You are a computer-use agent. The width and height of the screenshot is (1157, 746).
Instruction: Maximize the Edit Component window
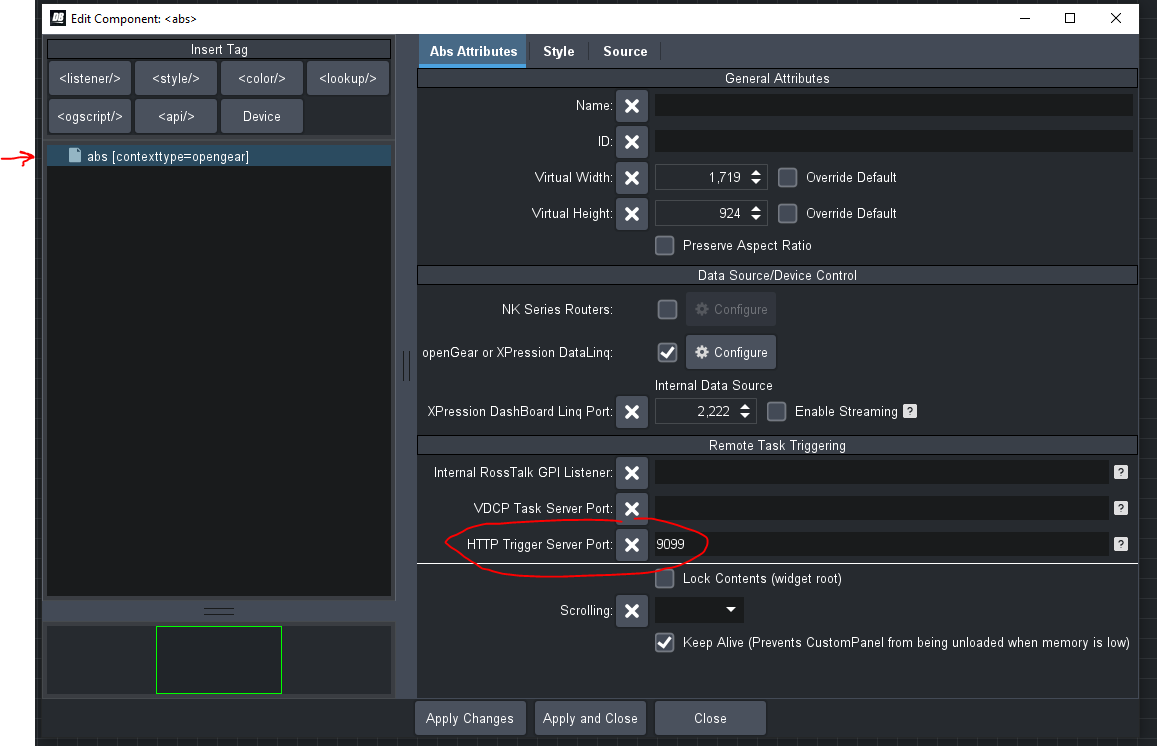click(x=1070, y=18)
